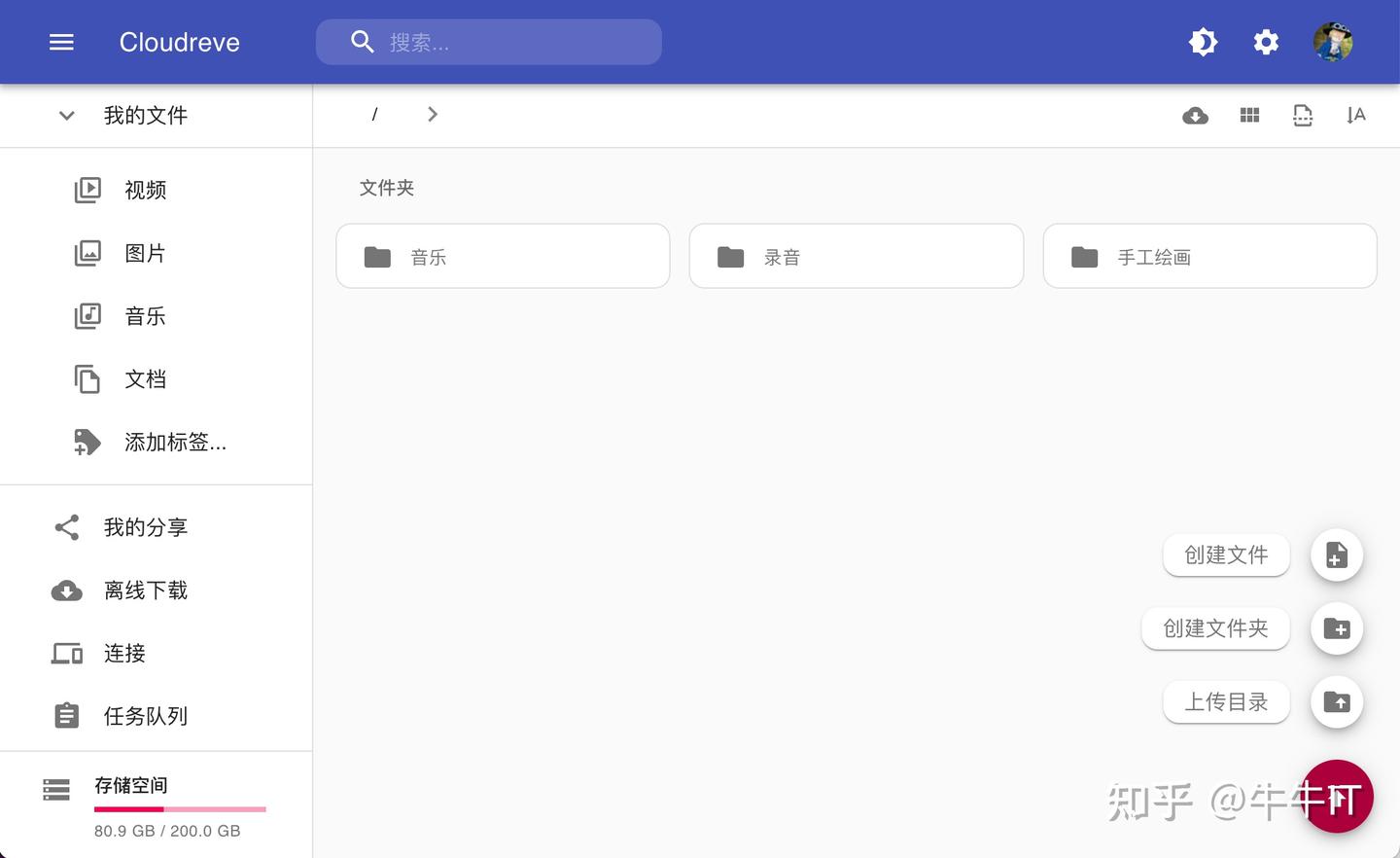Image resolution: width=1400 pixels, height=858 pixels.
Task: Open the 音乐 category in the sidebar
Action: click(145, 315)
